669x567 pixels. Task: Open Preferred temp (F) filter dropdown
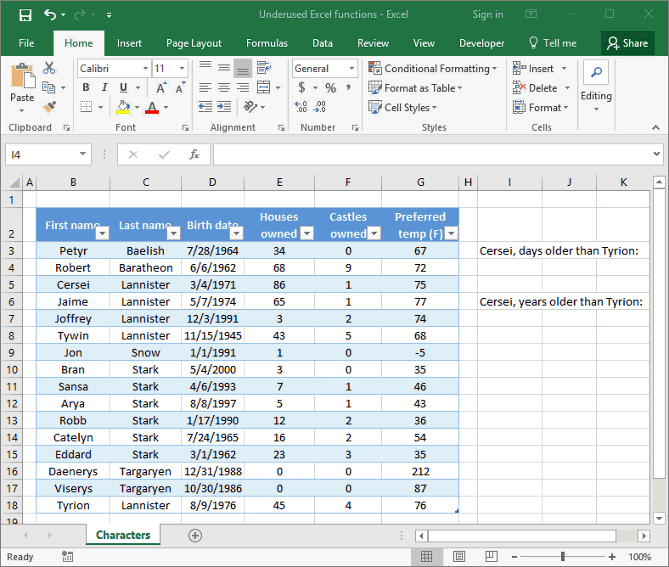[451, 233]
